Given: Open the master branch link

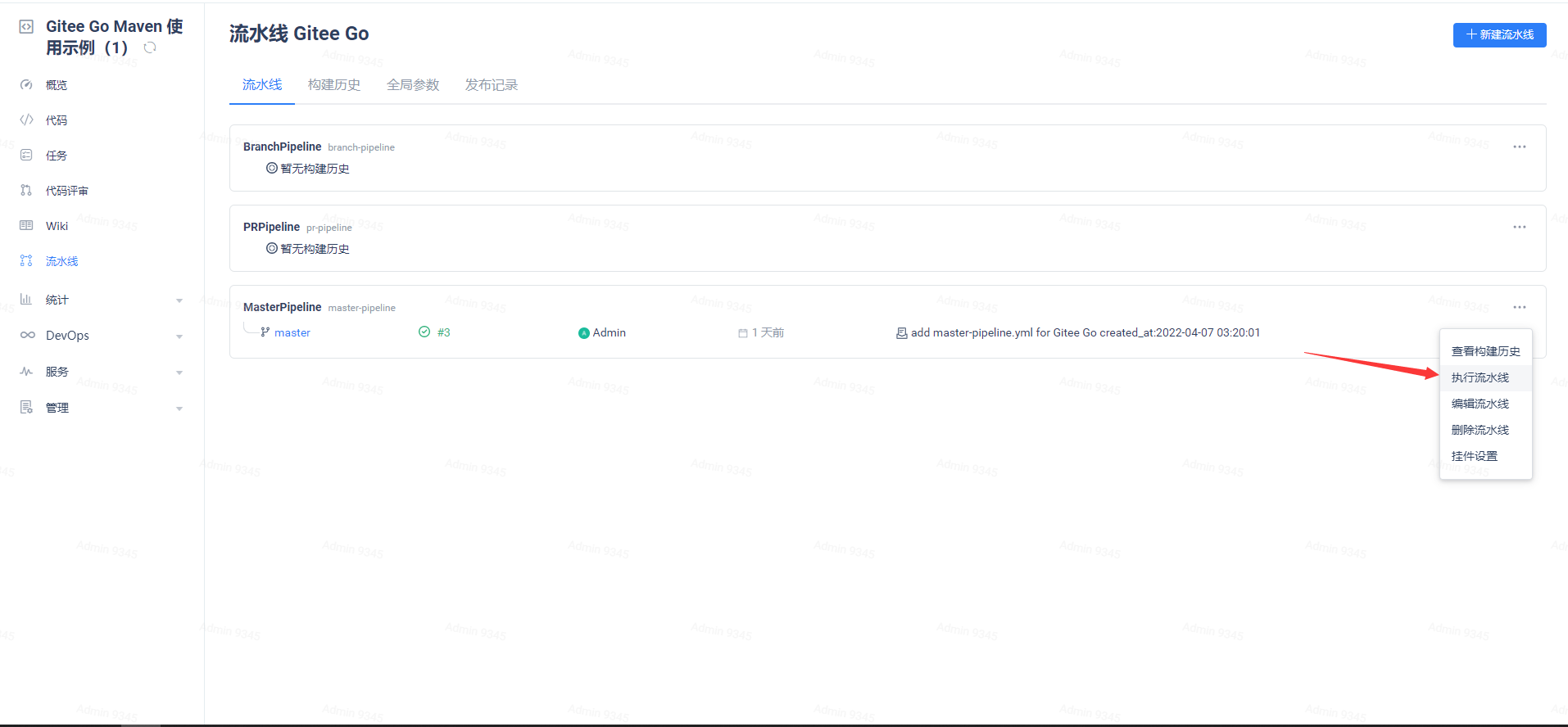Looking at the screenshot, I should 292,332.
